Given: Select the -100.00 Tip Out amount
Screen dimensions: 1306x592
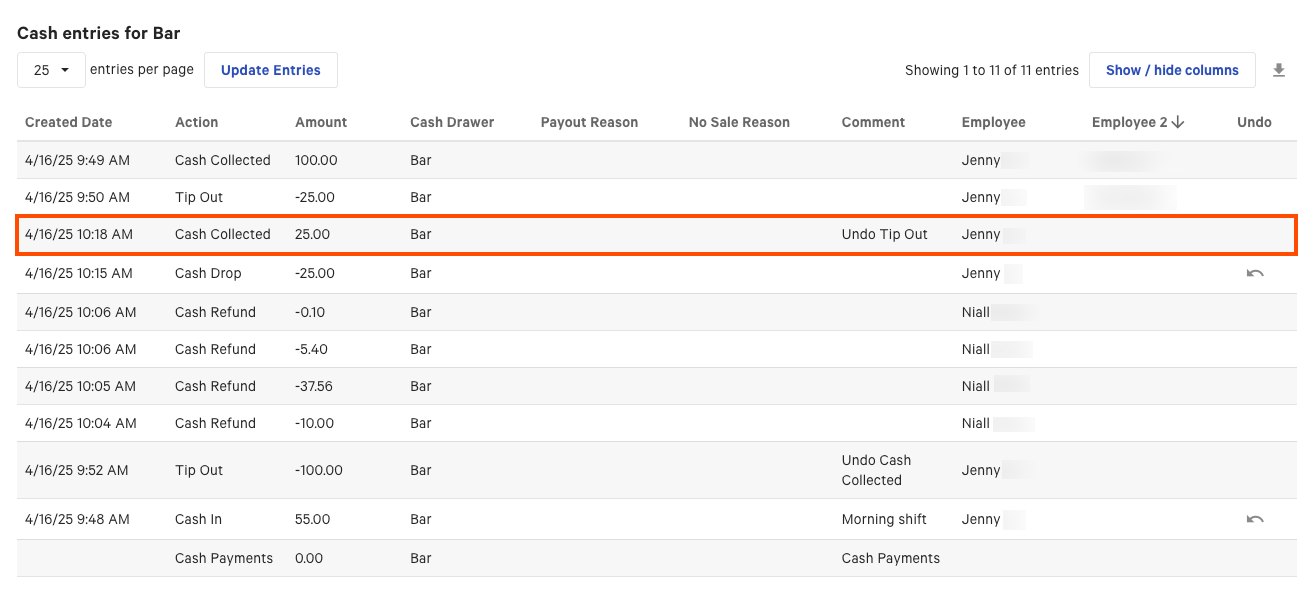Looking at the screenshot, I should click(x=319, y=470).
